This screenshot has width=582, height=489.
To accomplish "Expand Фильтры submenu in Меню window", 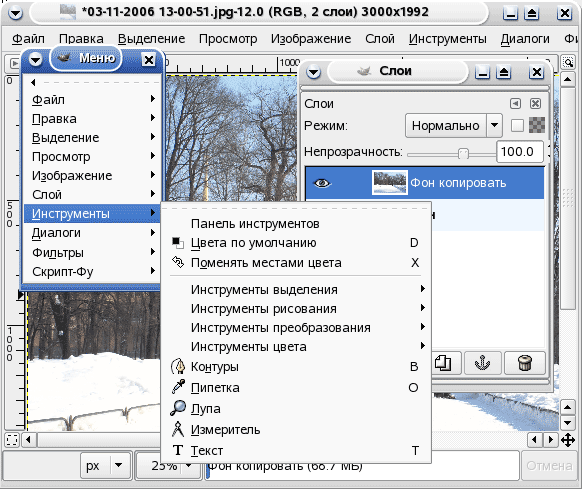I will pos(92,252).
